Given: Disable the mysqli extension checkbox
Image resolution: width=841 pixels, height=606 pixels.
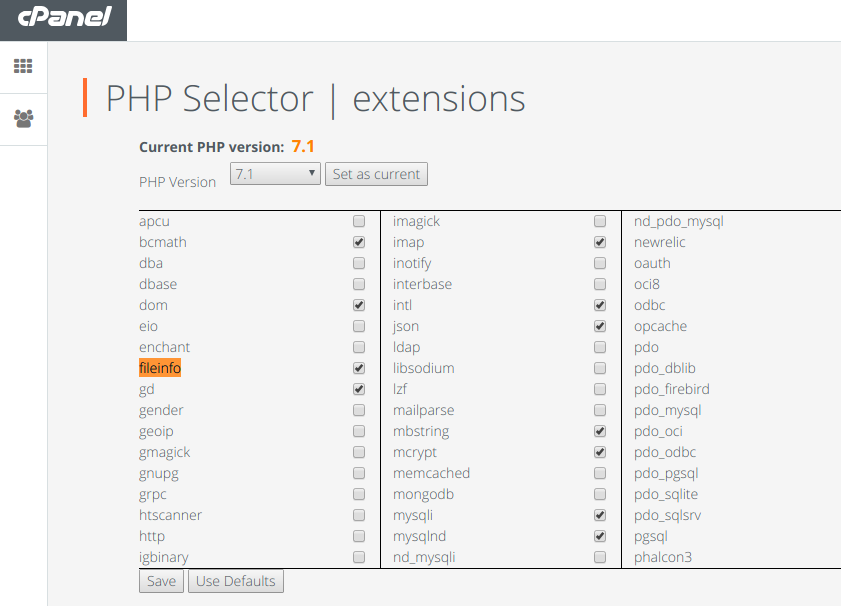Looking at the screenshot, I should [x=600, y=515].
